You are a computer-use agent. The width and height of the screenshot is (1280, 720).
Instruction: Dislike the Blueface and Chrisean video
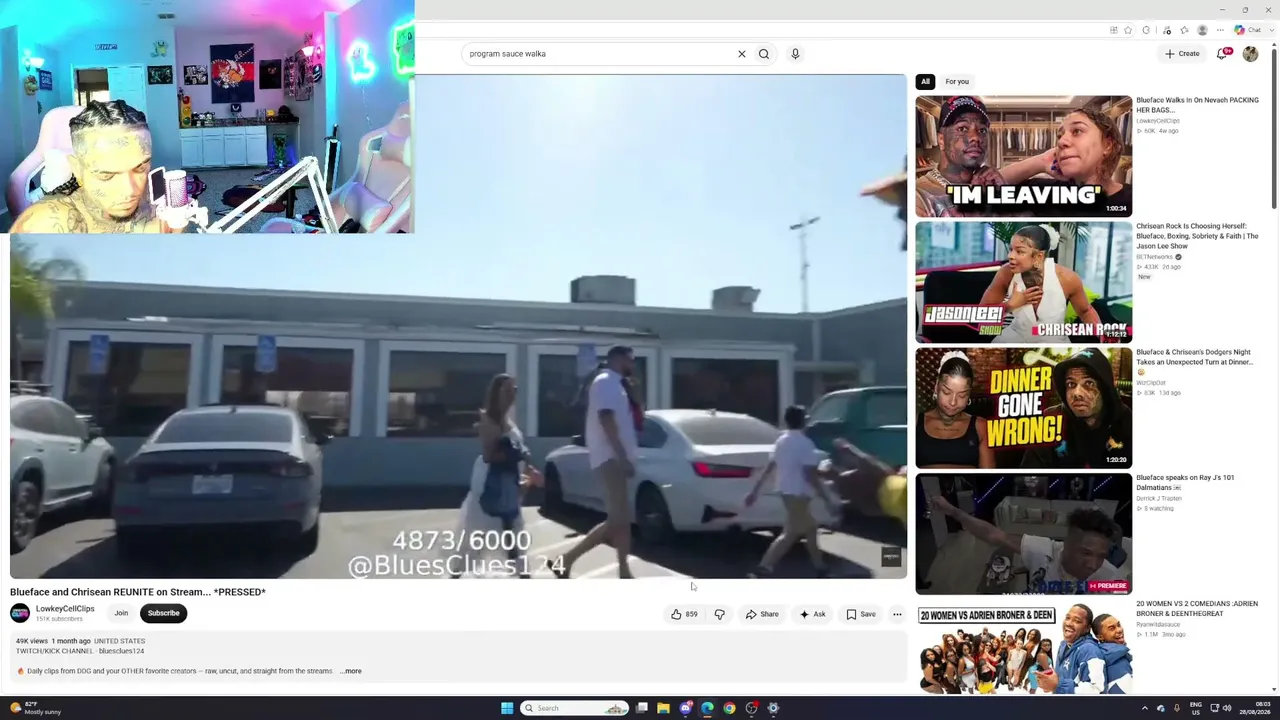(x=719, y=614)
